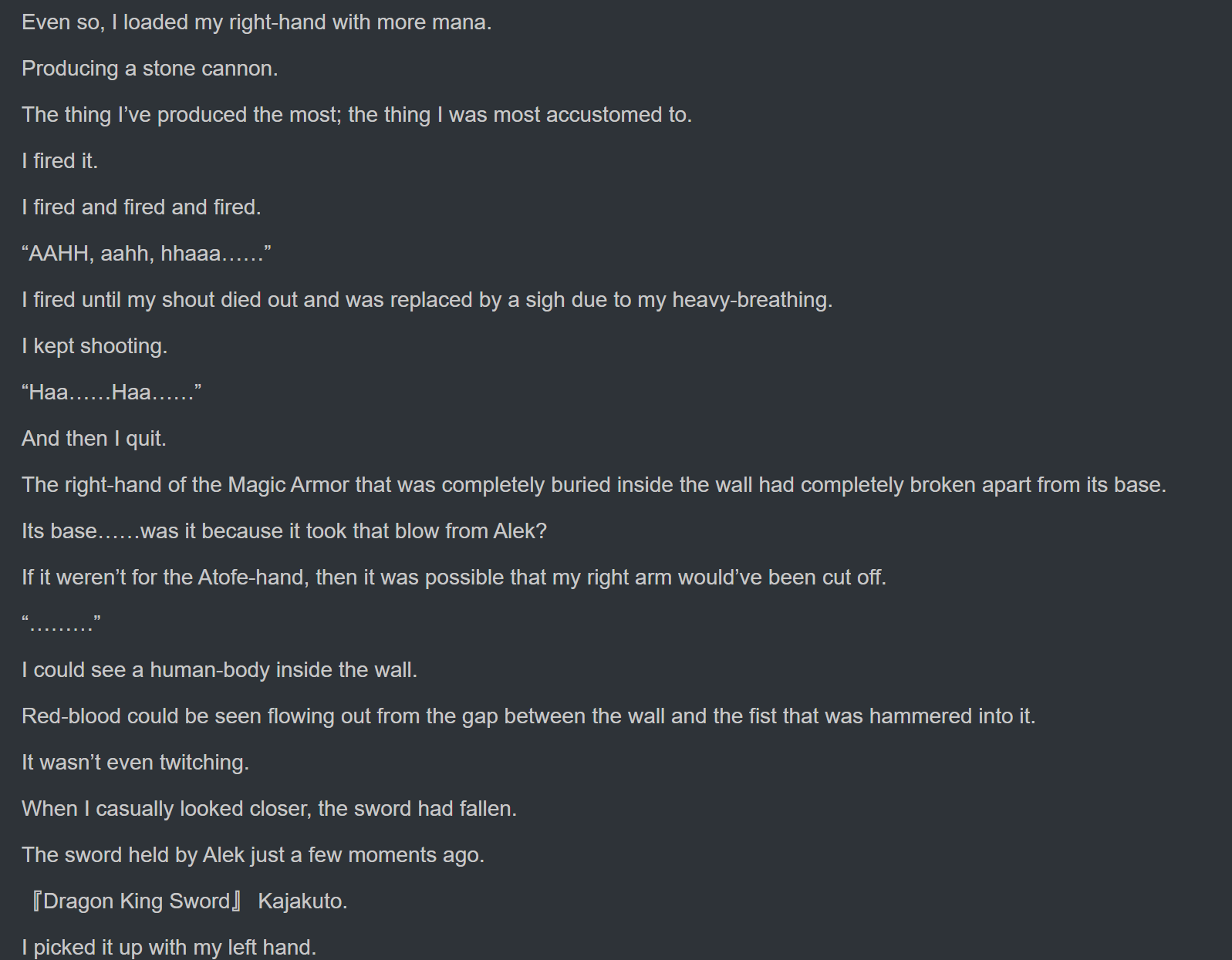Click 'I could see a human-body inside the wall.'
Screen dimensions: 1232x960
(219, 670)
